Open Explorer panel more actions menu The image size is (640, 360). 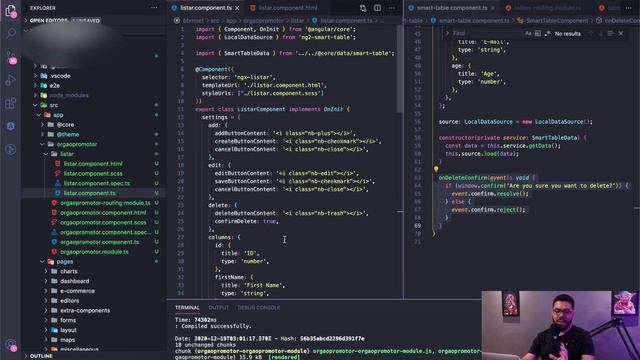point(154,8)
